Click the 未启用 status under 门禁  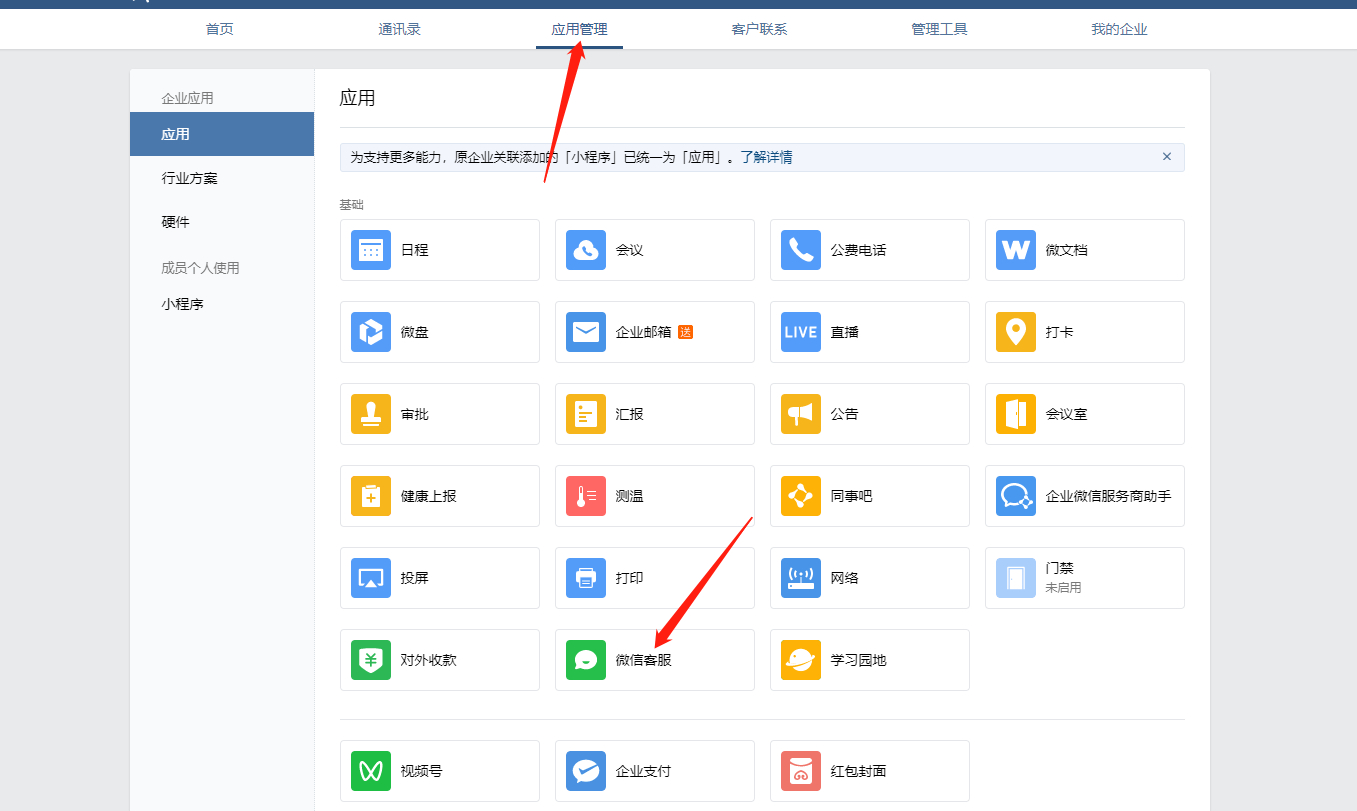[1064, 588]
